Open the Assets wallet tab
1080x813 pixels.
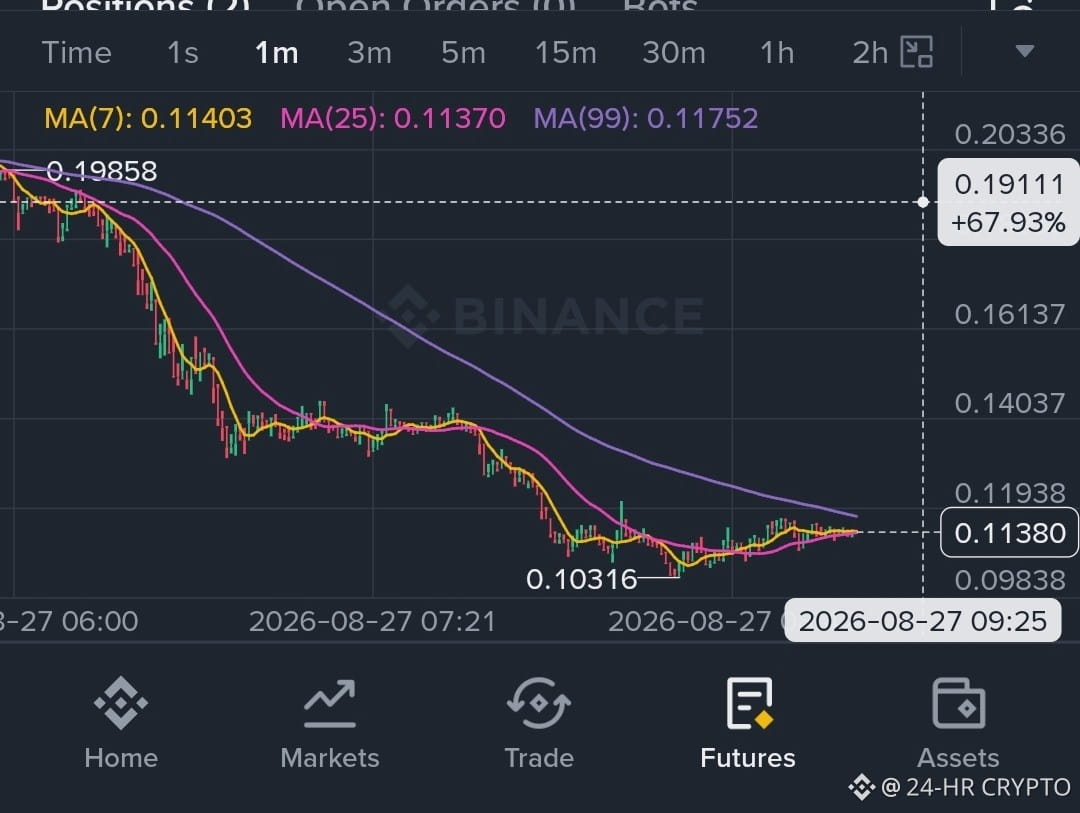[x=958, y=723]
